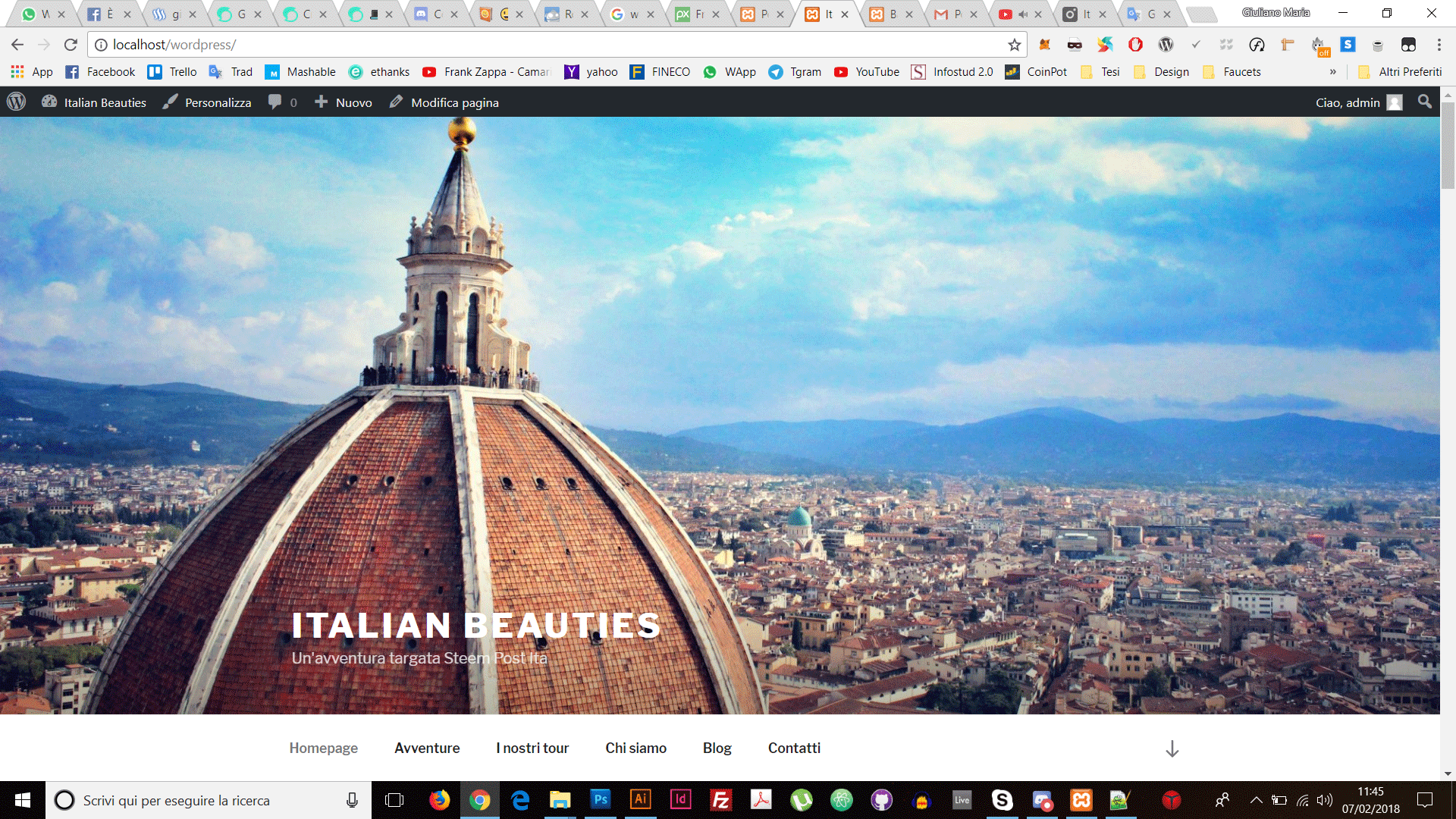Open the App bookmarks shortcut
This screenshot has width=1456, height=819.
32,71
